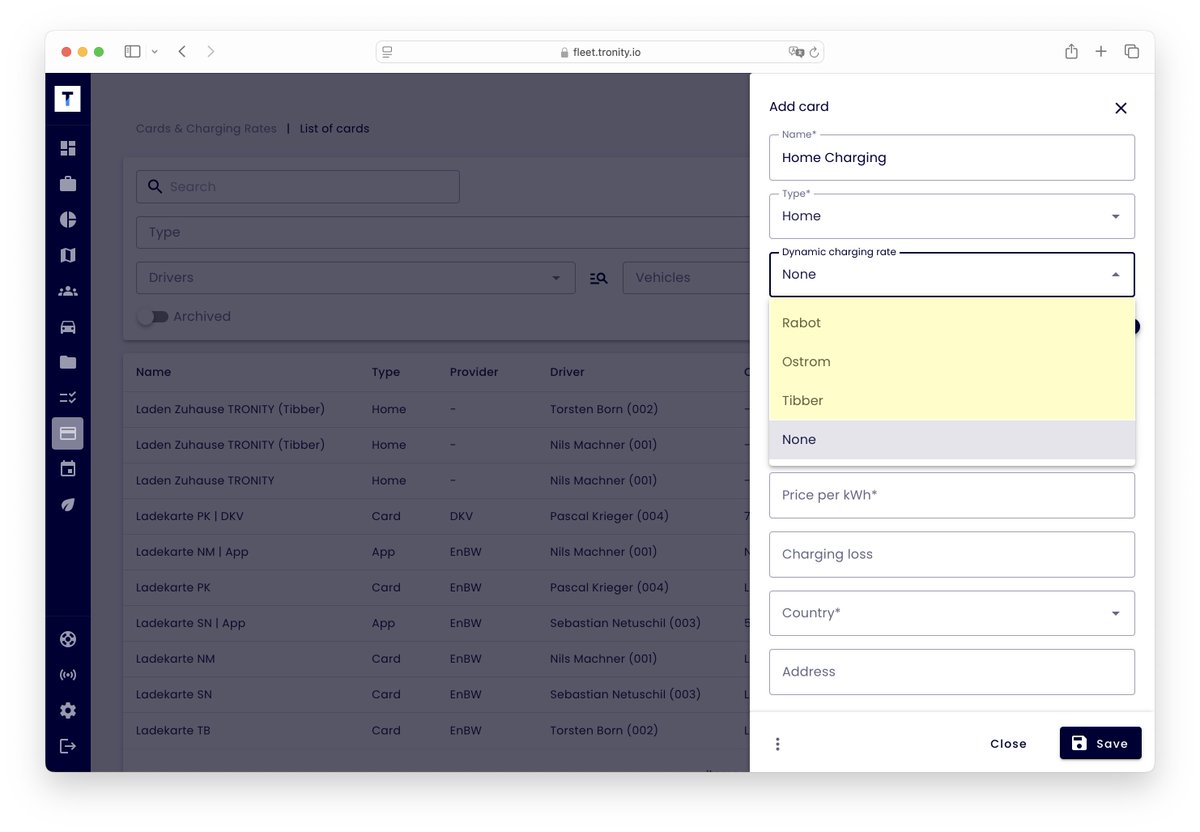Viewport: 1200px width, 832px height.
Task: Save the new card
Action: tap(1100, 743)
